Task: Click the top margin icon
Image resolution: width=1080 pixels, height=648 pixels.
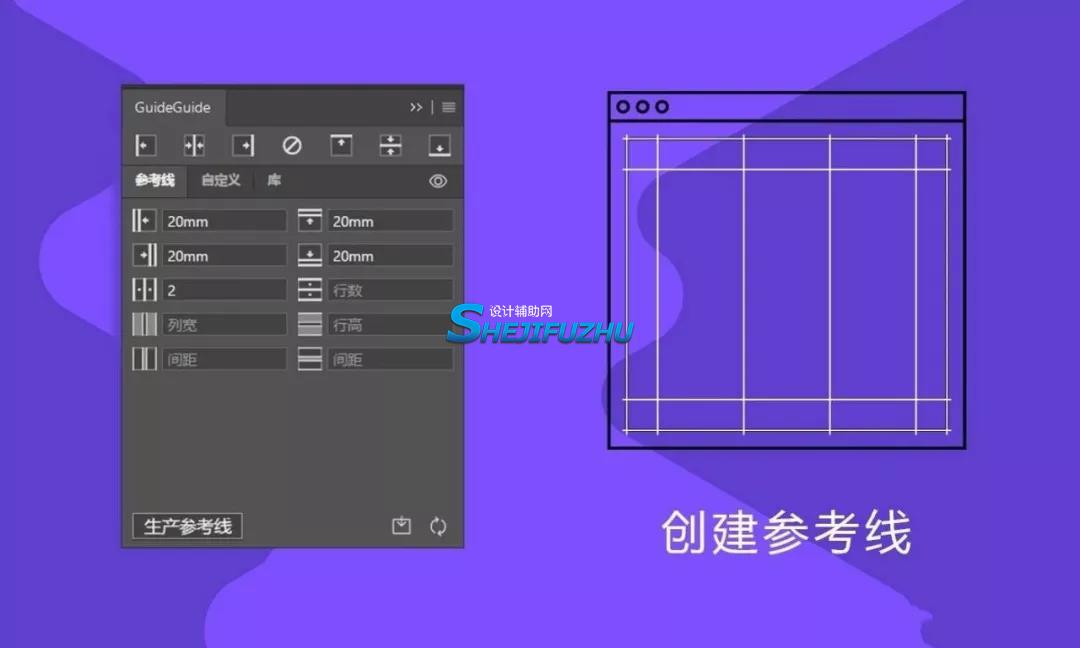Action: [310, 220]
